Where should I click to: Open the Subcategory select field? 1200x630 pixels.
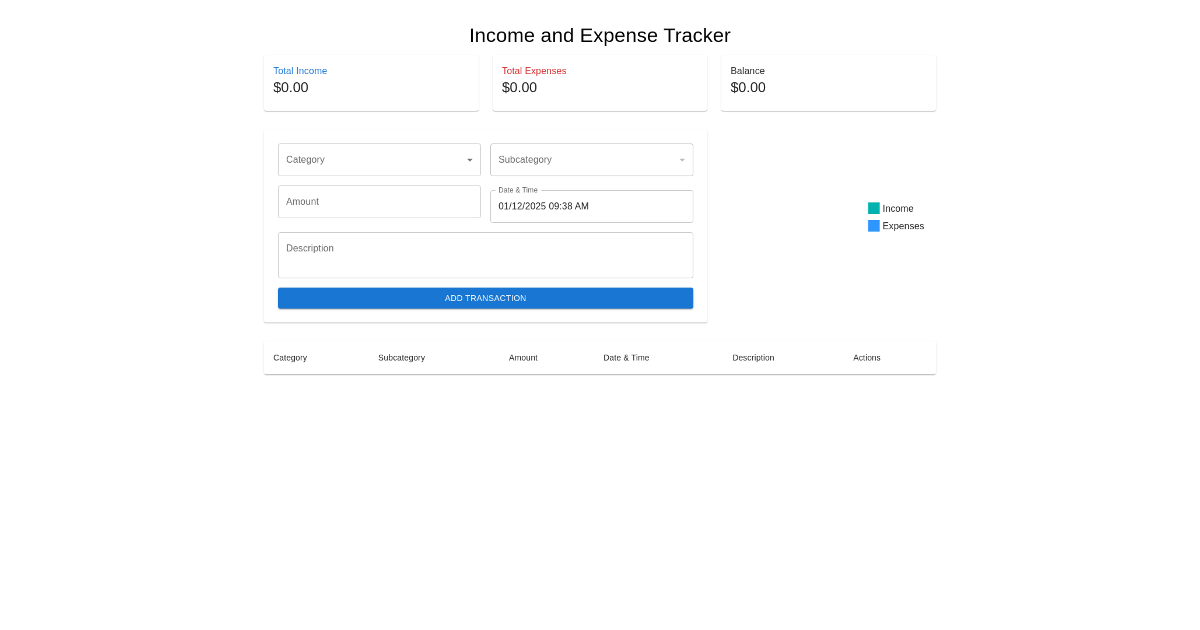pos(591,160)
